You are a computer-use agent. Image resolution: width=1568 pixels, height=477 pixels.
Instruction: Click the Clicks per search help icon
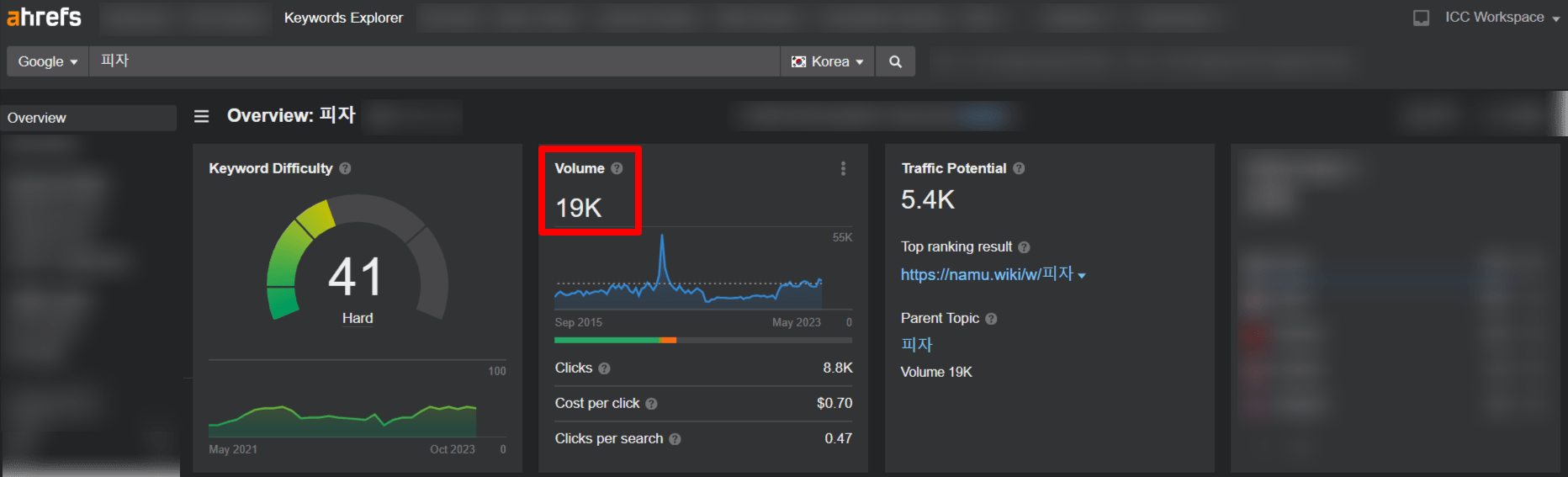pos(675,439)
